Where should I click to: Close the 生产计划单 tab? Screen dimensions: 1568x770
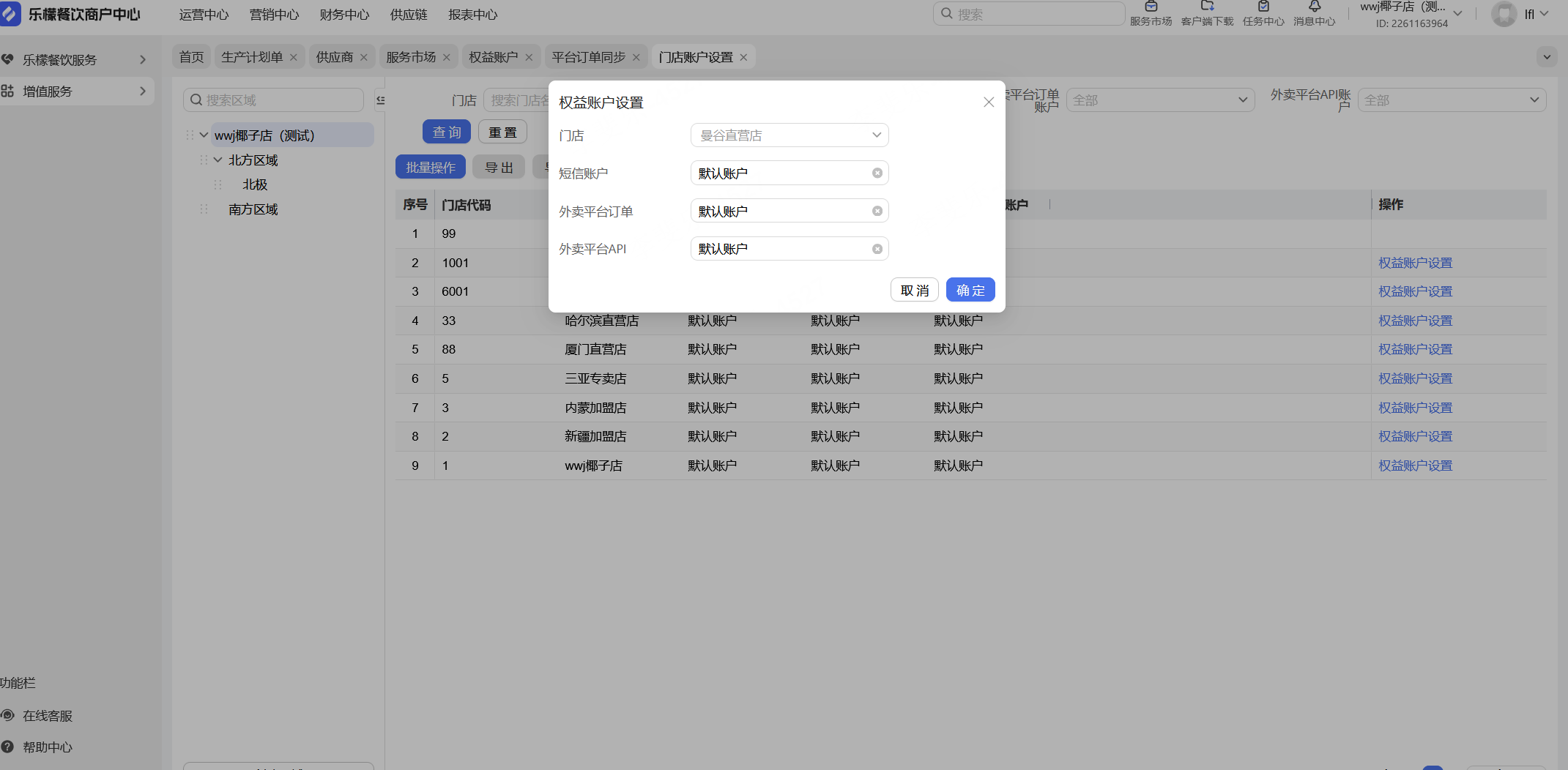point(294,57)
